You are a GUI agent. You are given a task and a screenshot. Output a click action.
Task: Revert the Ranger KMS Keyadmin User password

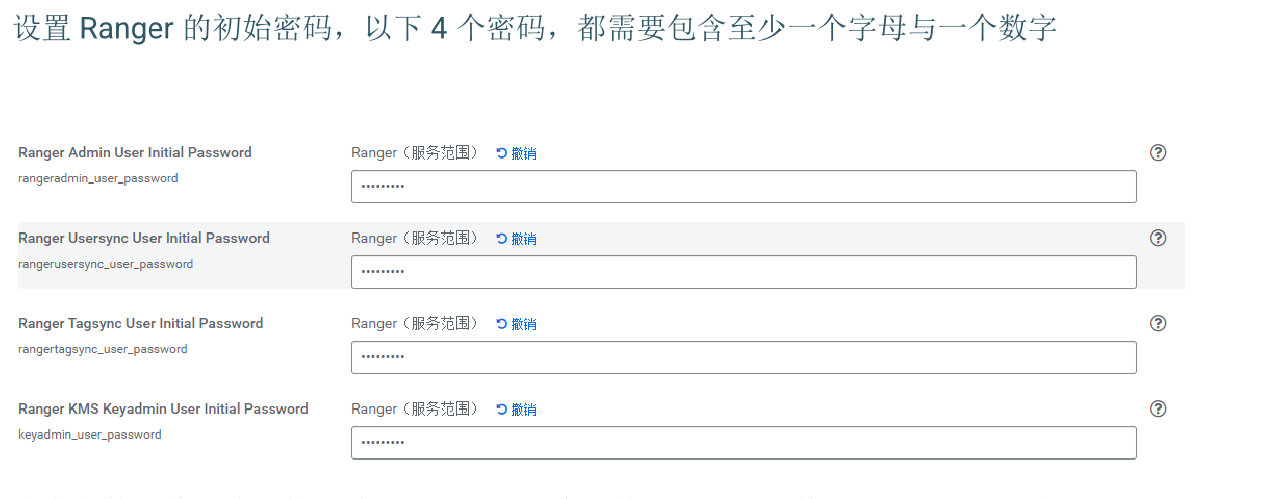516,410
